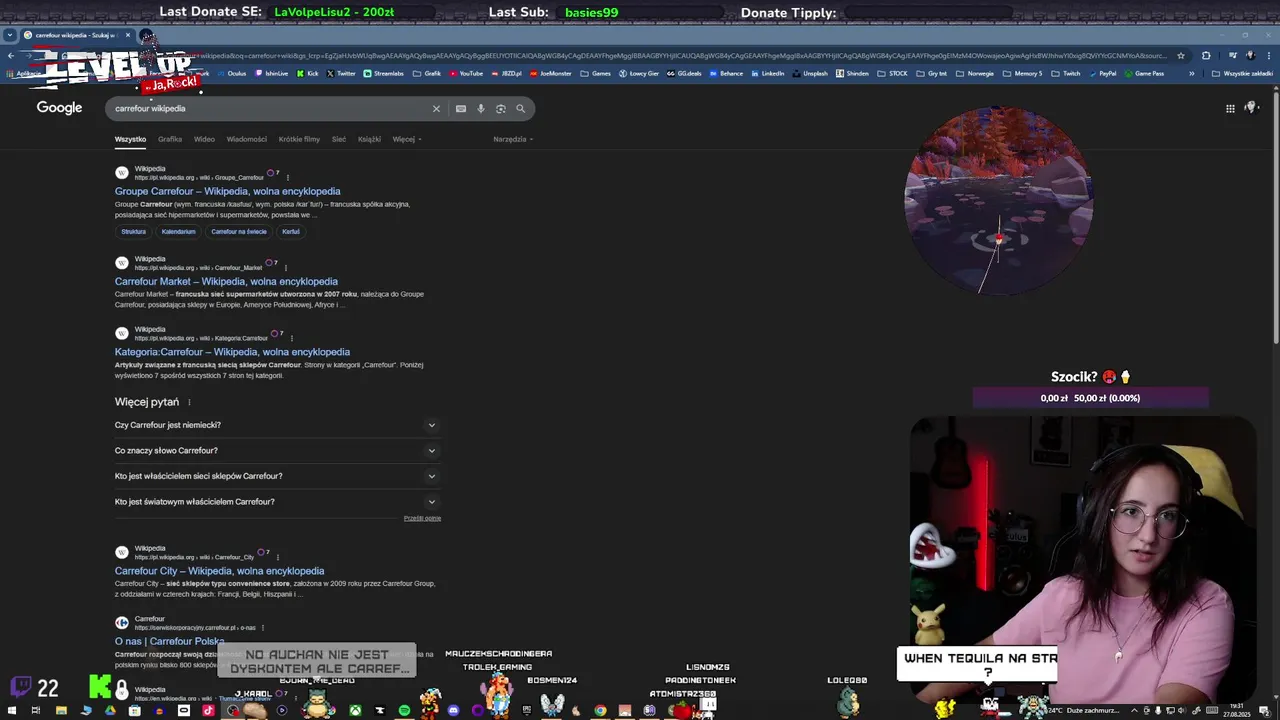Open 'Carrefour City – Wikipedia' result link

219,571
